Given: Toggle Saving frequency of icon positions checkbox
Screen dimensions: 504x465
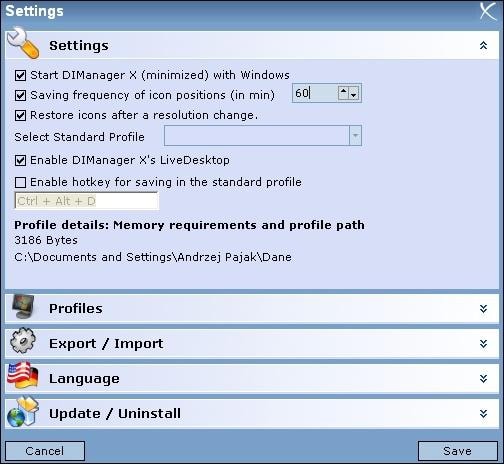Looking at the screenshot, I should 20,96.
